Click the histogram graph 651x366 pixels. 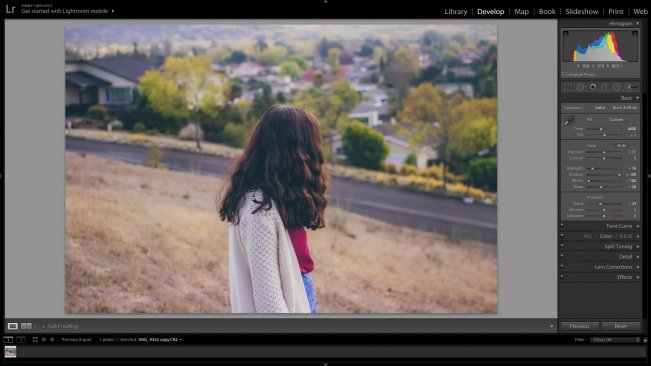[600, 46]
